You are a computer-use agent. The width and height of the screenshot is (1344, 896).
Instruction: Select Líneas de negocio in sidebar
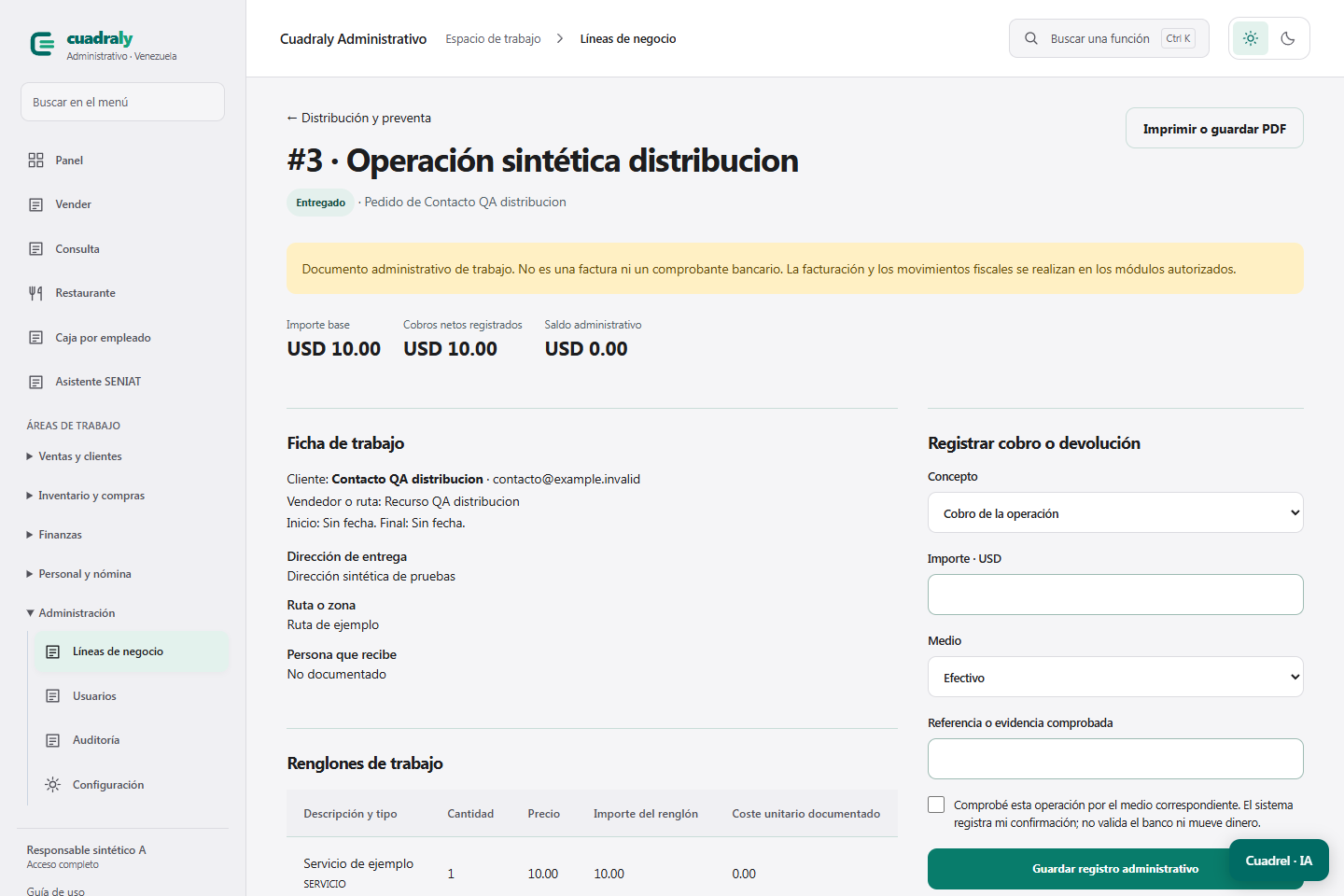coord(132,651)
